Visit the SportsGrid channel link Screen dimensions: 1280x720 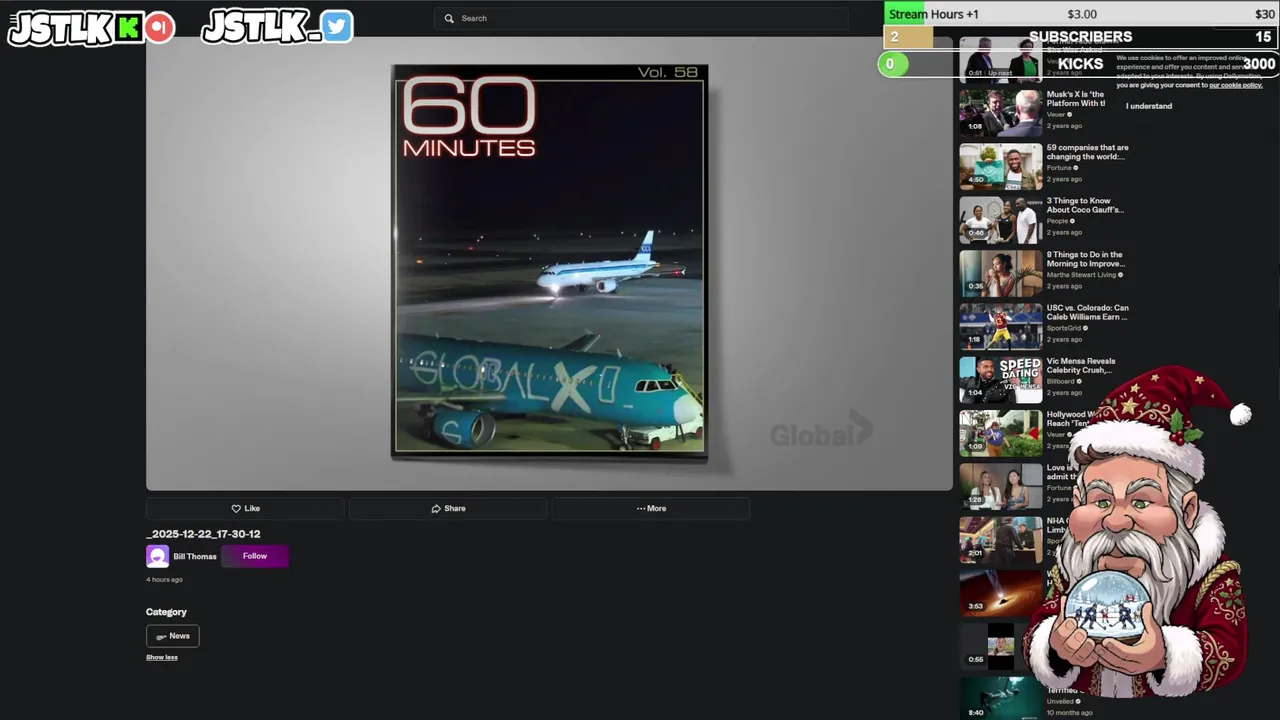click(x=1064, y=328)
